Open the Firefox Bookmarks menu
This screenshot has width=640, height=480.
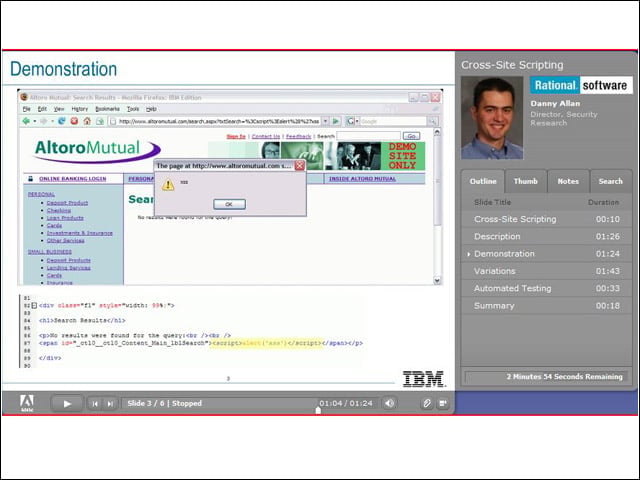(107, 109)
